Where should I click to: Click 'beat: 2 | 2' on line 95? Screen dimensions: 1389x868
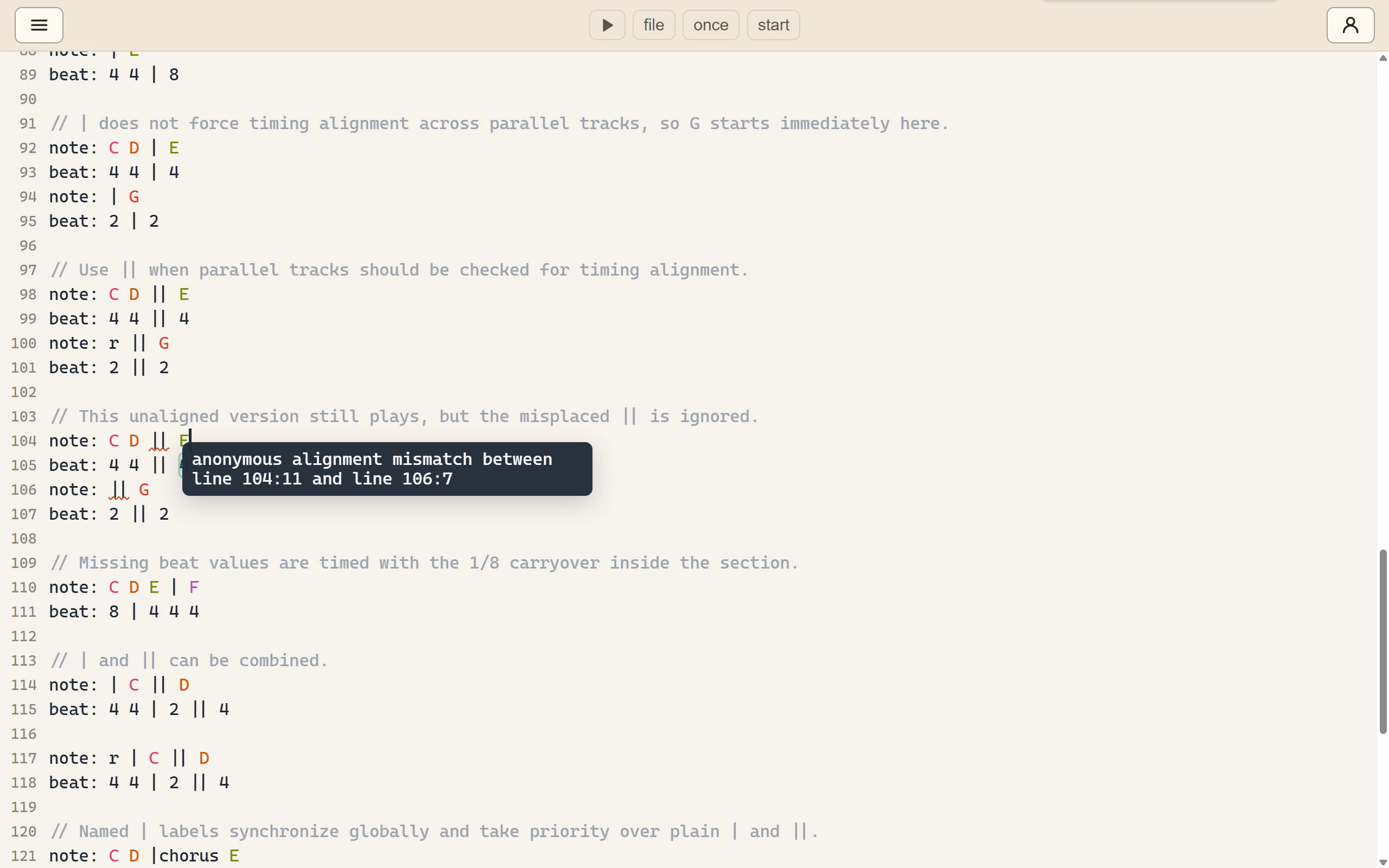pos(104,221)
